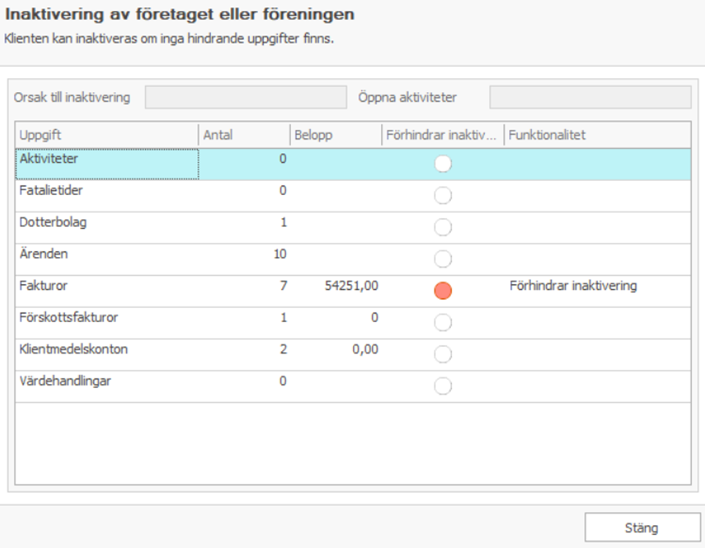Viewport: 705px width, 548px height.
Task: Click the status circle in Värdehandlingar row
Action: [x=443, y=386]
